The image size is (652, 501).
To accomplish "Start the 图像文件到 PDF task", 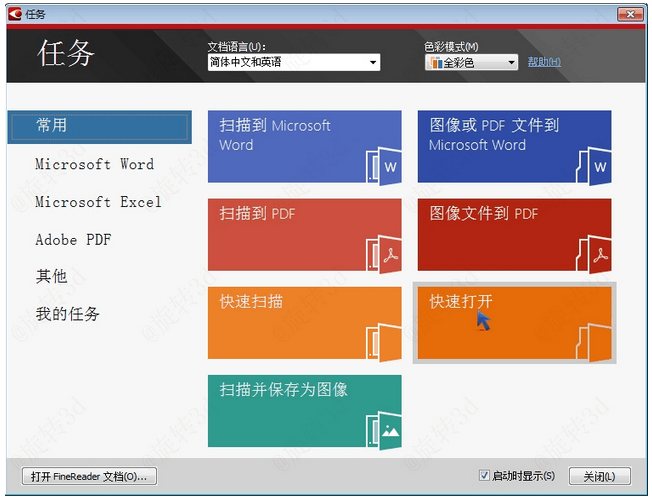I will [x=514, y=234].
